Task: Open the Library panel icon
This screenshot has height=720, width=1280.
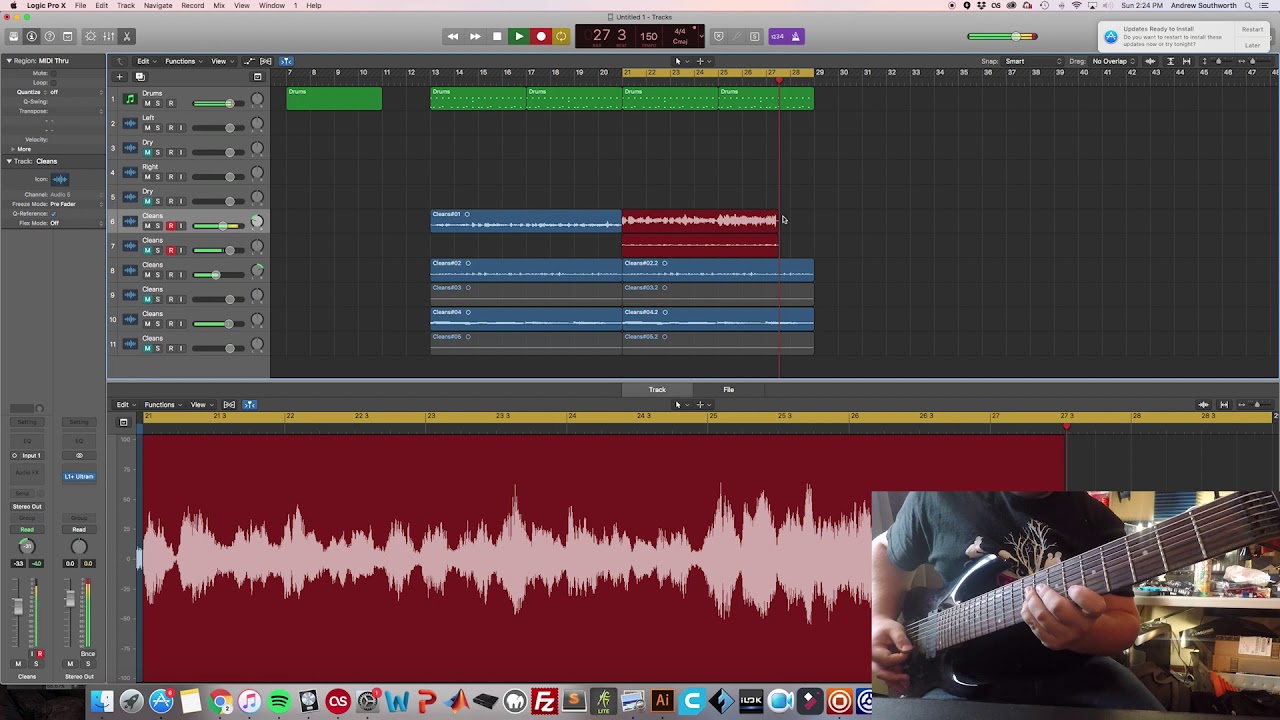Action: [x=13, y=37]
